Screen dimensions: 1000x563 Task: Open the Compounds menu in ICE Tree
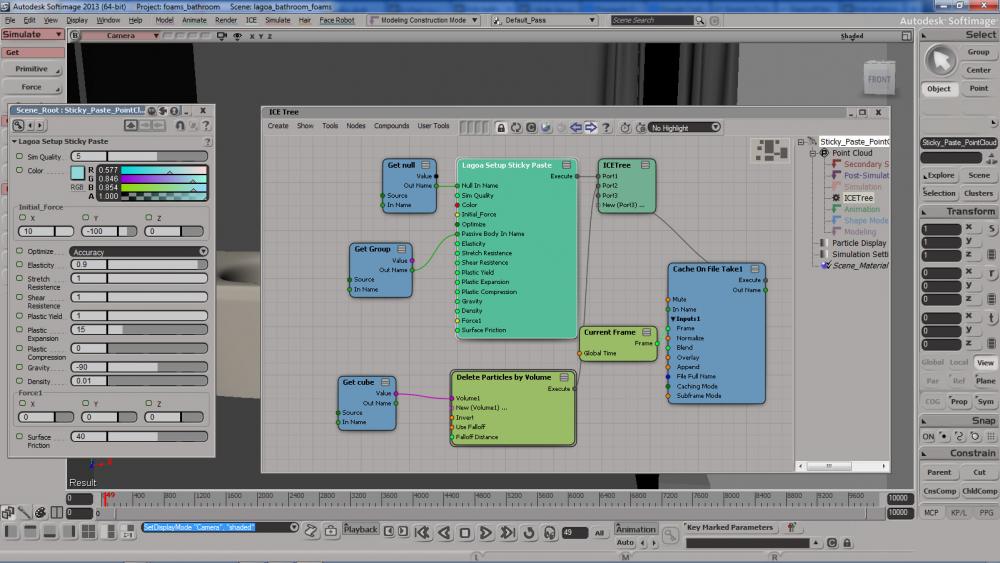(391, 126)
